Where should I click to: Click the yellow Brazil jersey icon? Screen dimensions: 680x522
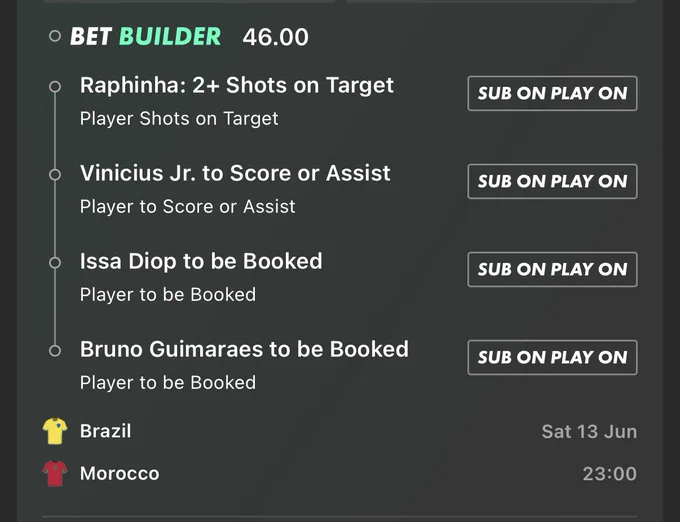(x=55, y=431)
